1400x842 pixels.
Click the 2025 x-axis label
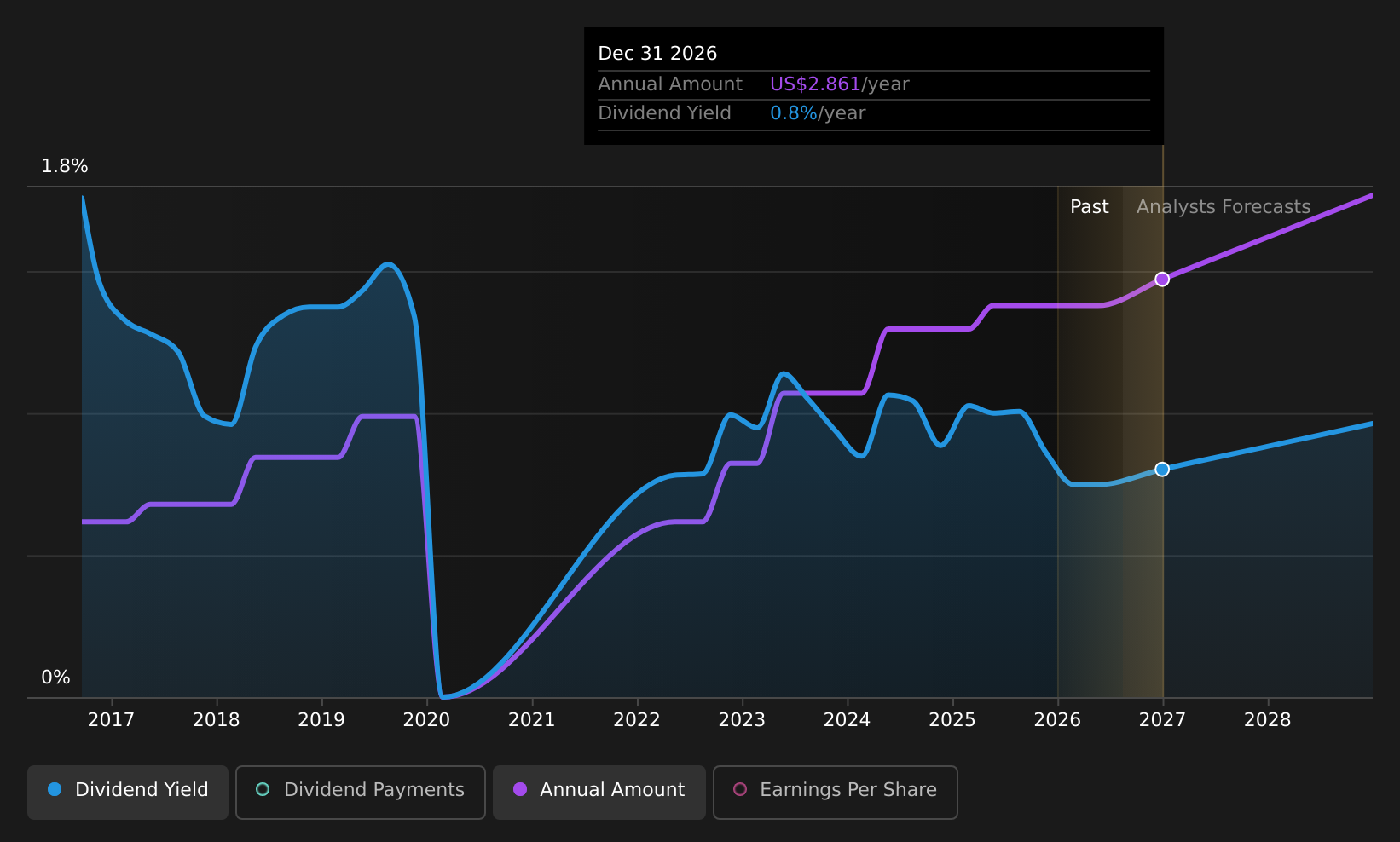952,720
